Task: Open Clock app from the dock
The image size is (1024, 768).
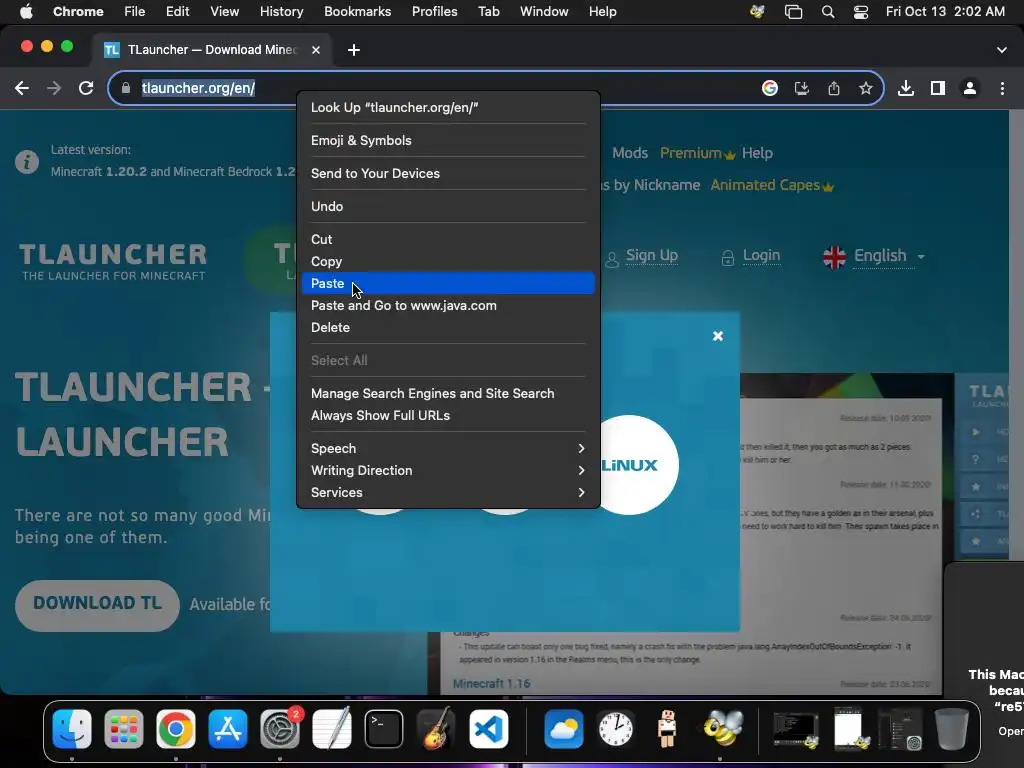Action: [x=615, y=728]
